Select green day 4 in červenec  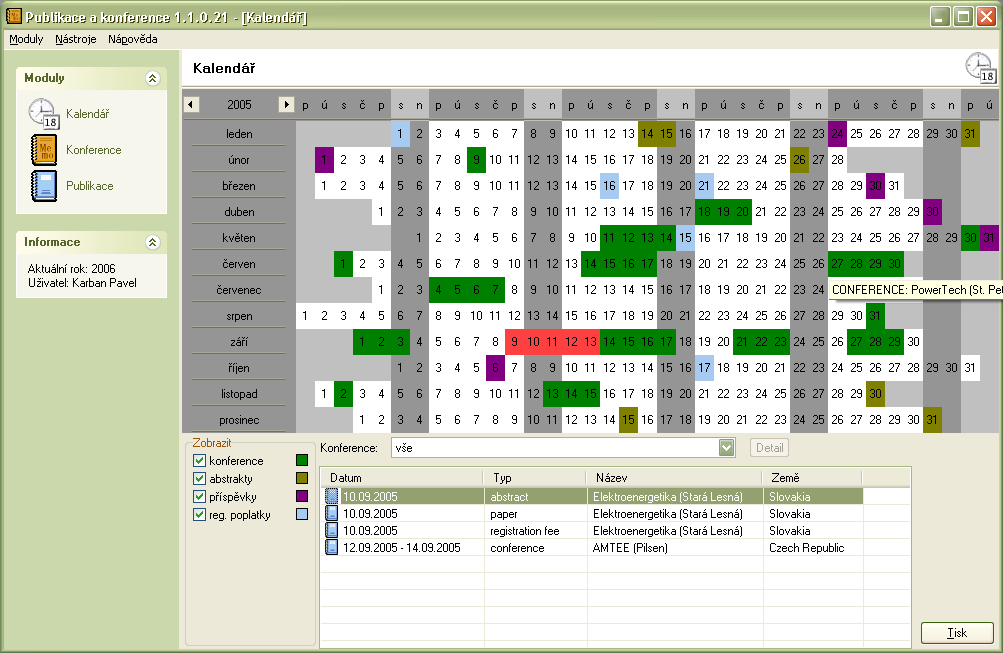pyautogui.click(x=438, y=290)
